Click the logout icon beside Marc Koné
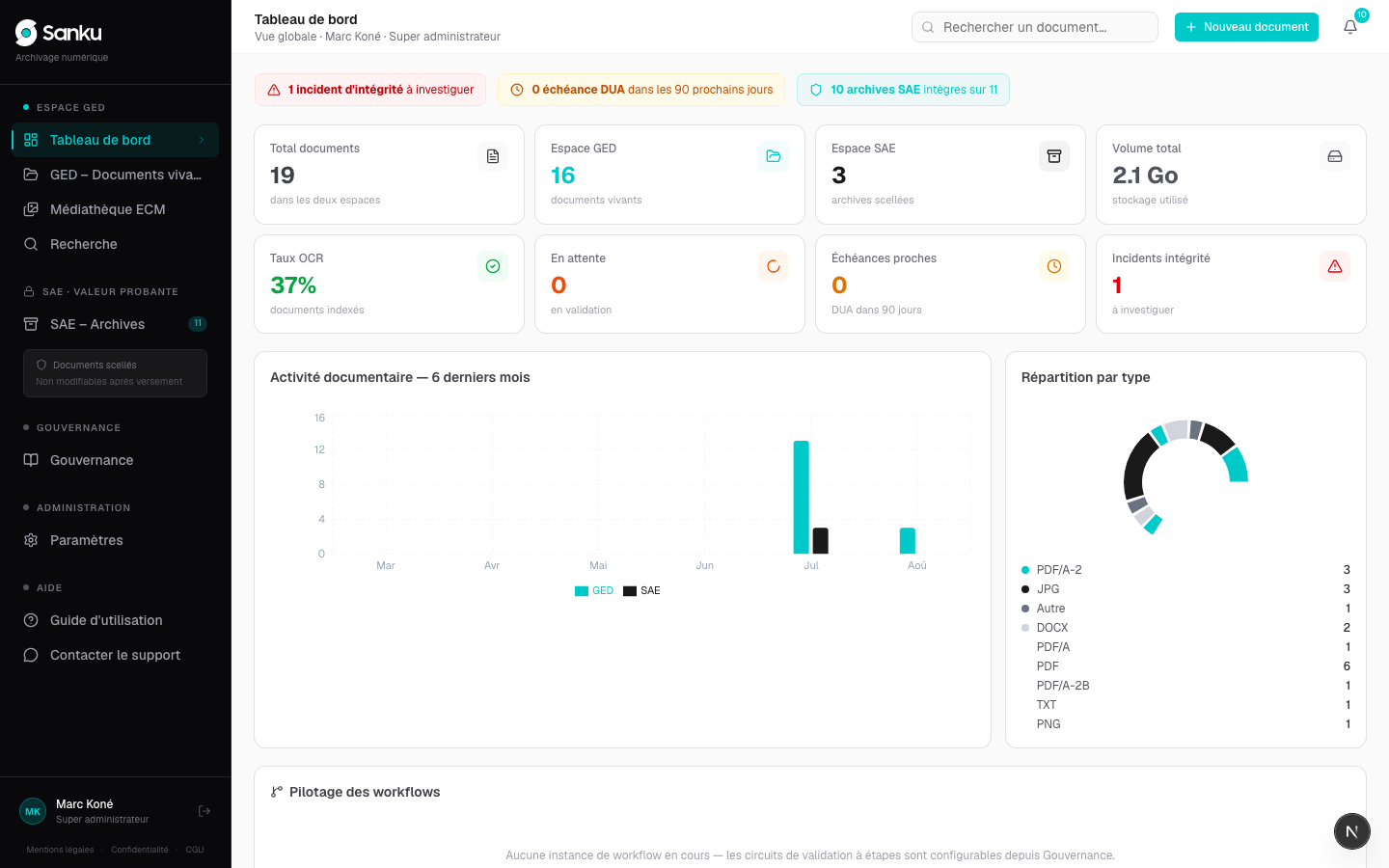 tap(204, 811)
